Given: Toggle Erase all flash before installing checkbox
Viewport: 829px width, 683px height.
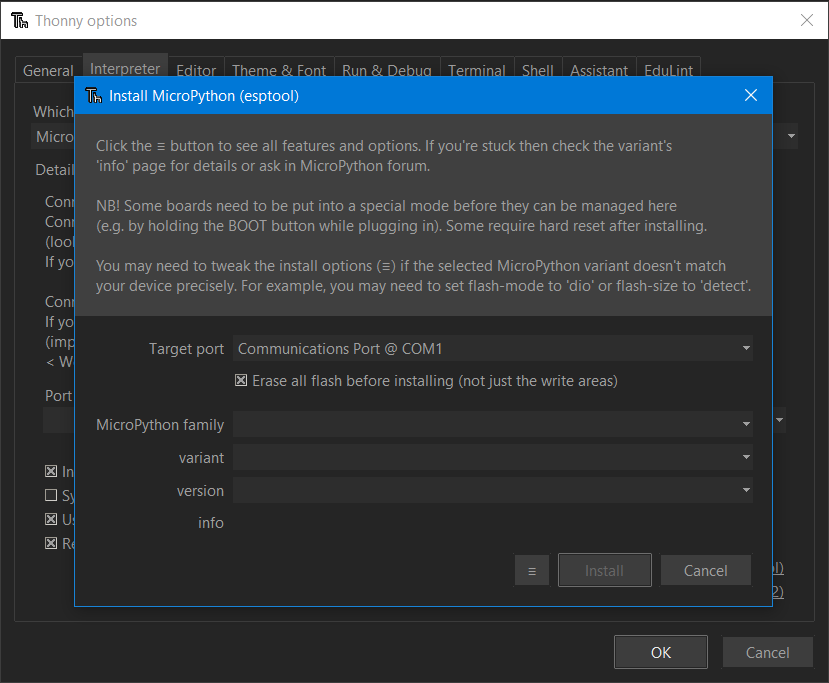Looking at the screenshot, I should (x=241, y=380).
